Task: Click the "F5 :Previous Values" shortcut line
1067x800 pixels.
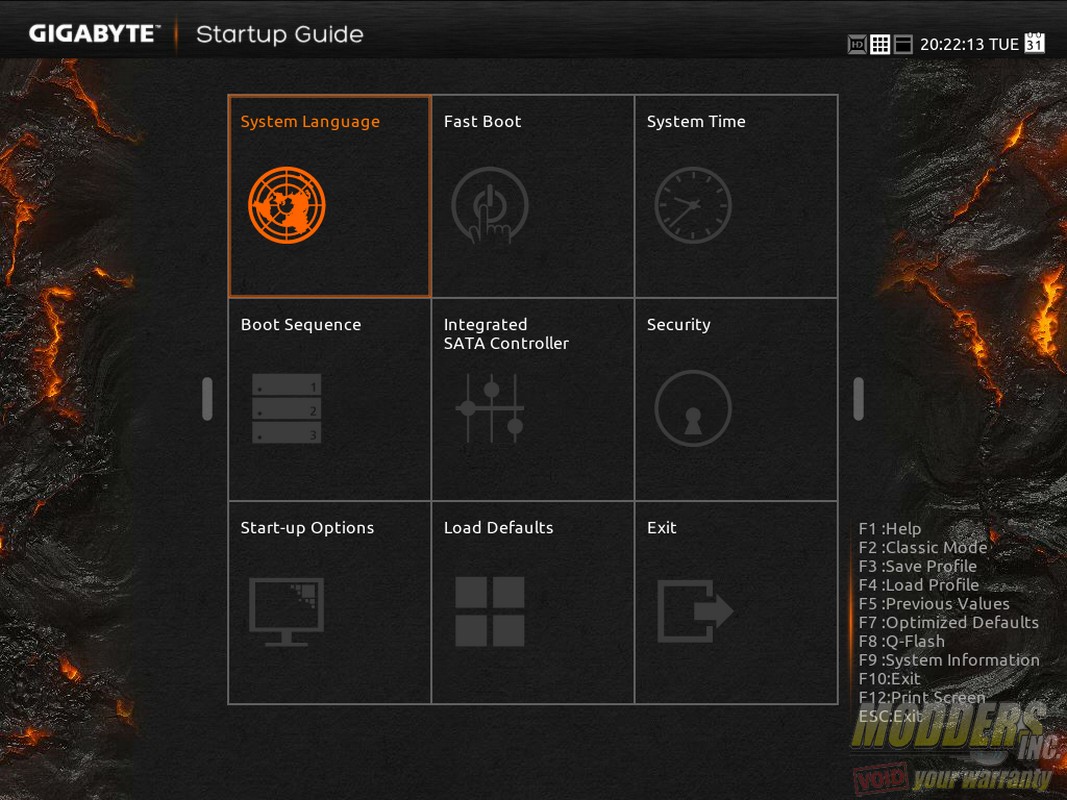Action: pyautogui.click(x=934, y=604)
